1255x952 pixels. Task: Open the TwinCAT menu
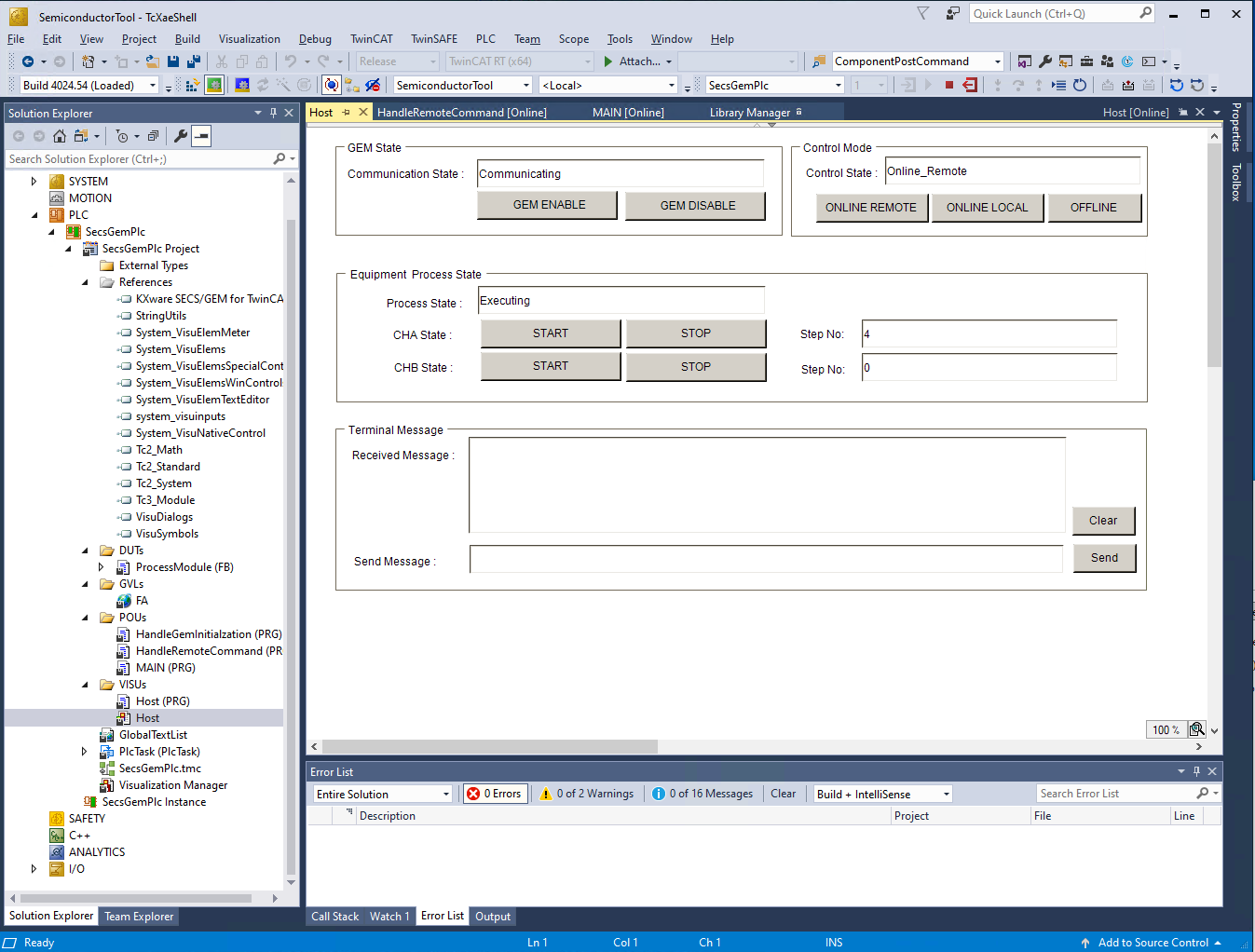(x=372, y=39)
